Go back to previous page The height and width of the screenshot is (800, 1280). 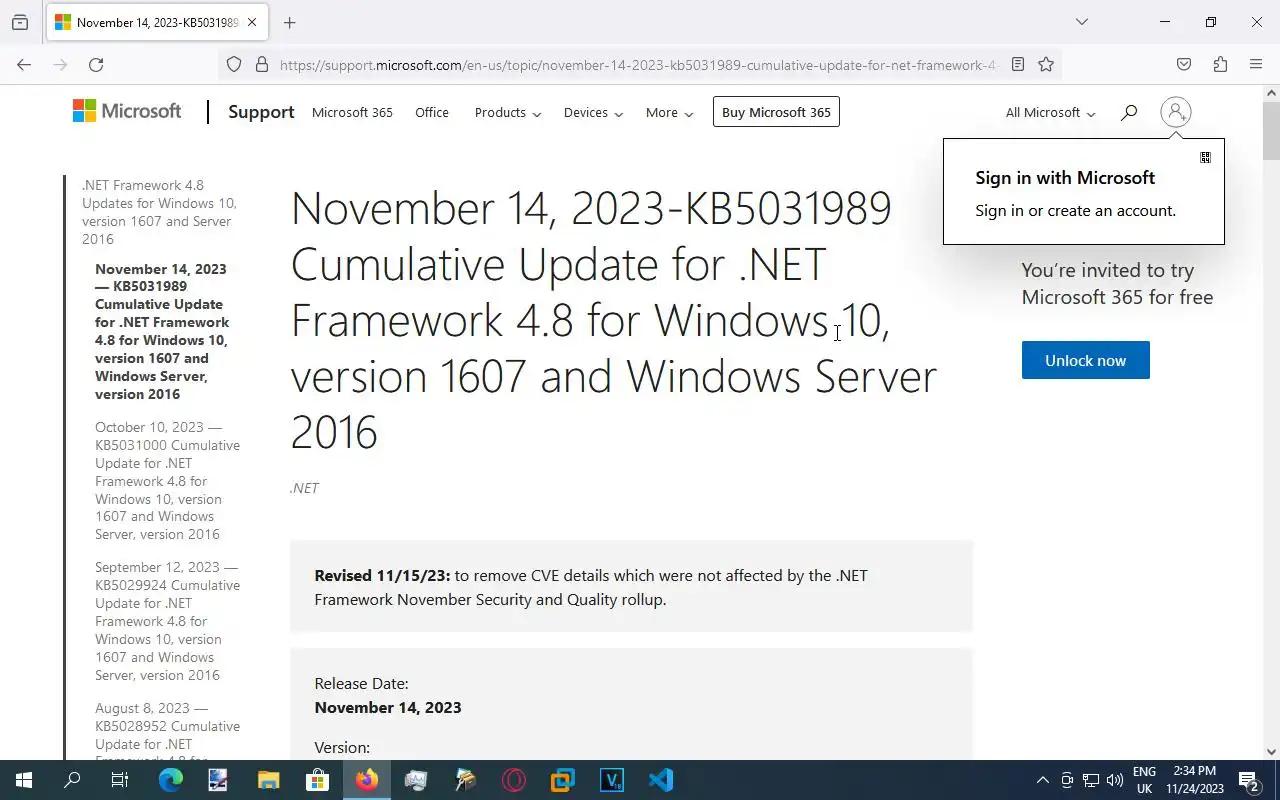coord(24,64)
